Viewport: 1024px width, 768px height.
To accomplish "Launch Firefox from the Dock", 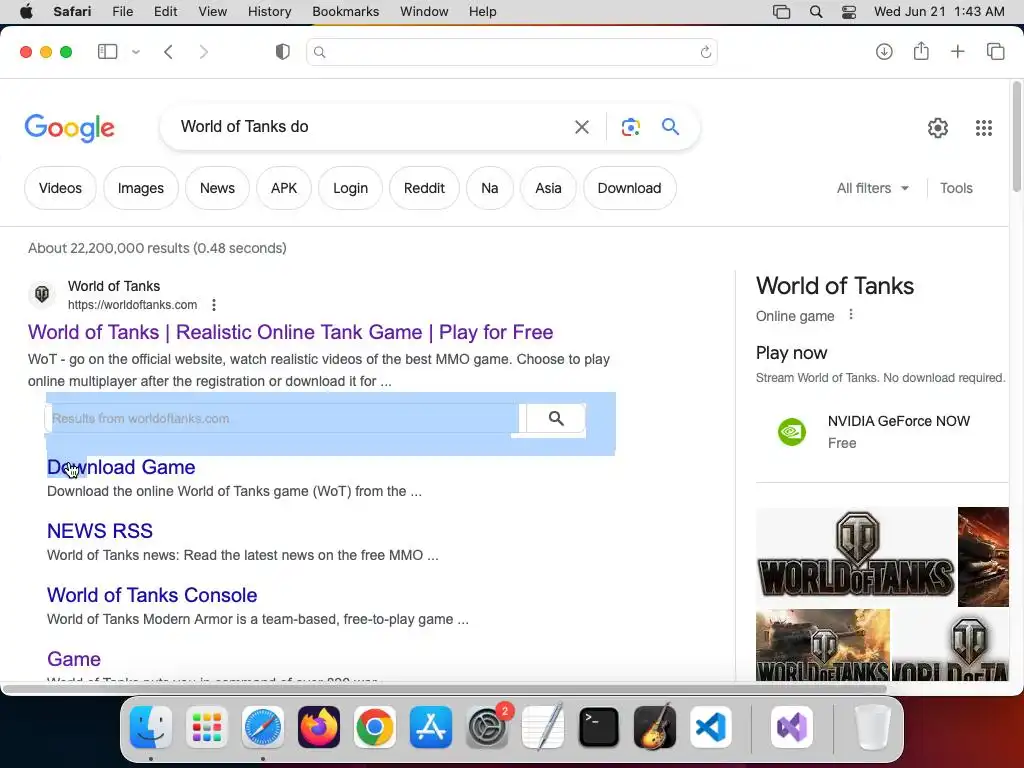I will point(319,727).
